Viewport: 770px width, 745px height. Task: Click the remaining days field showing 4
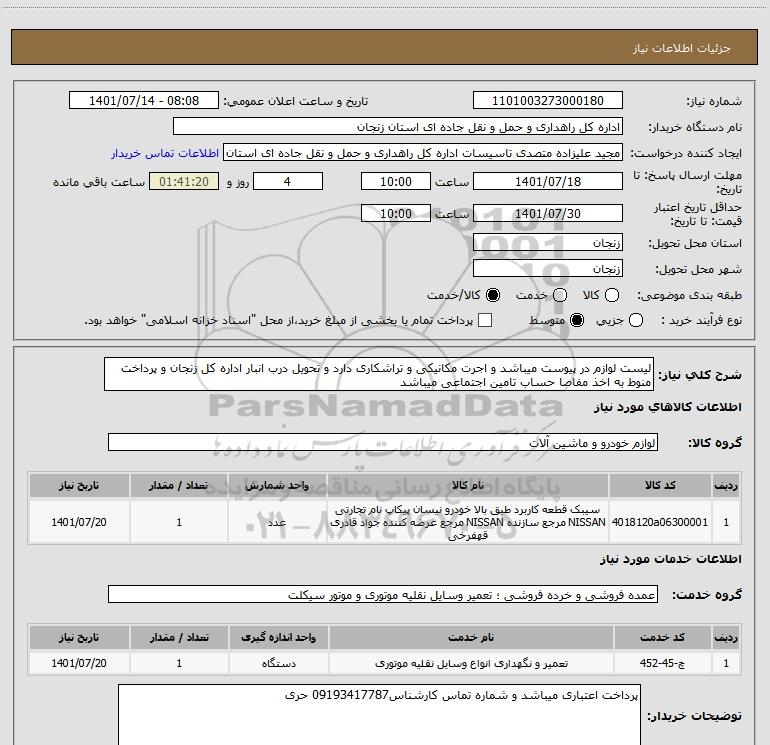288,181
